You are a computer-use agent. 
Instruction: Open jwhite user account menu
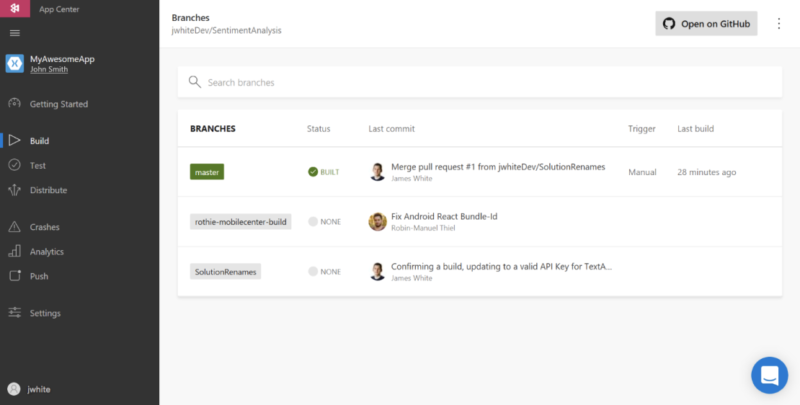(x=30, y=389)
